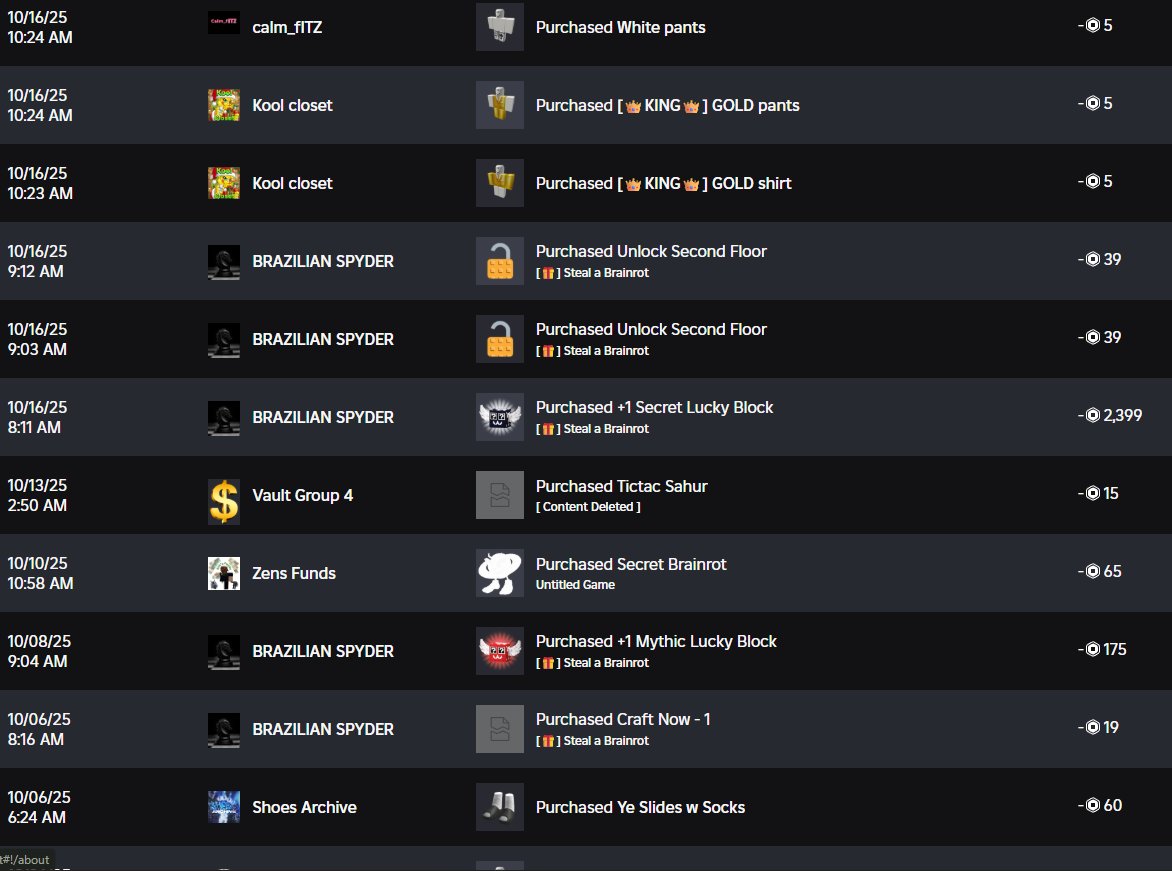Click the Secret Lucky Block thumbnail
1172x871 pixels.
(499, 417)
